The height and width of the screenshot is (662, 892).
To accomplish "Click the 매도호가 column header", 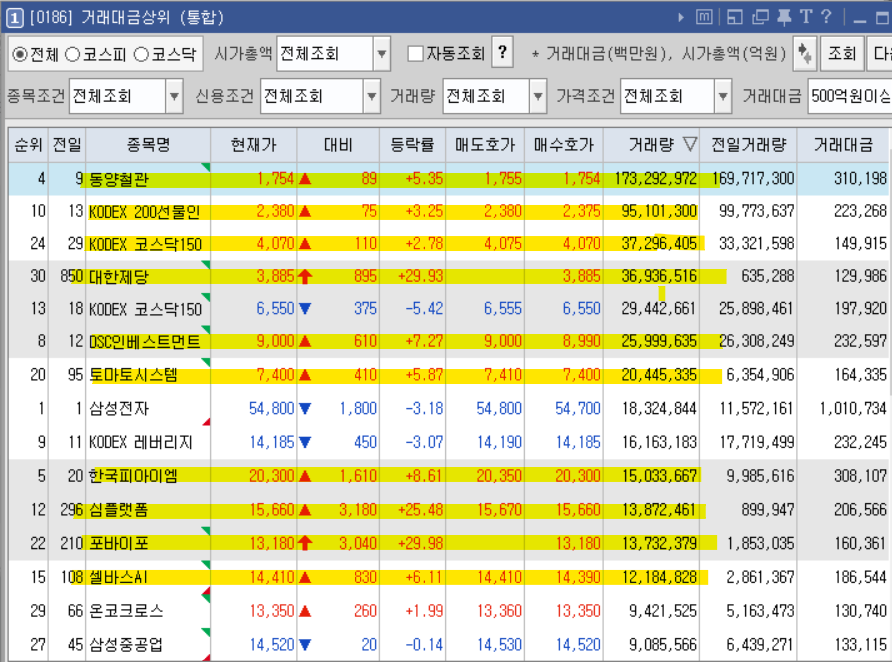I will point(485,145).
